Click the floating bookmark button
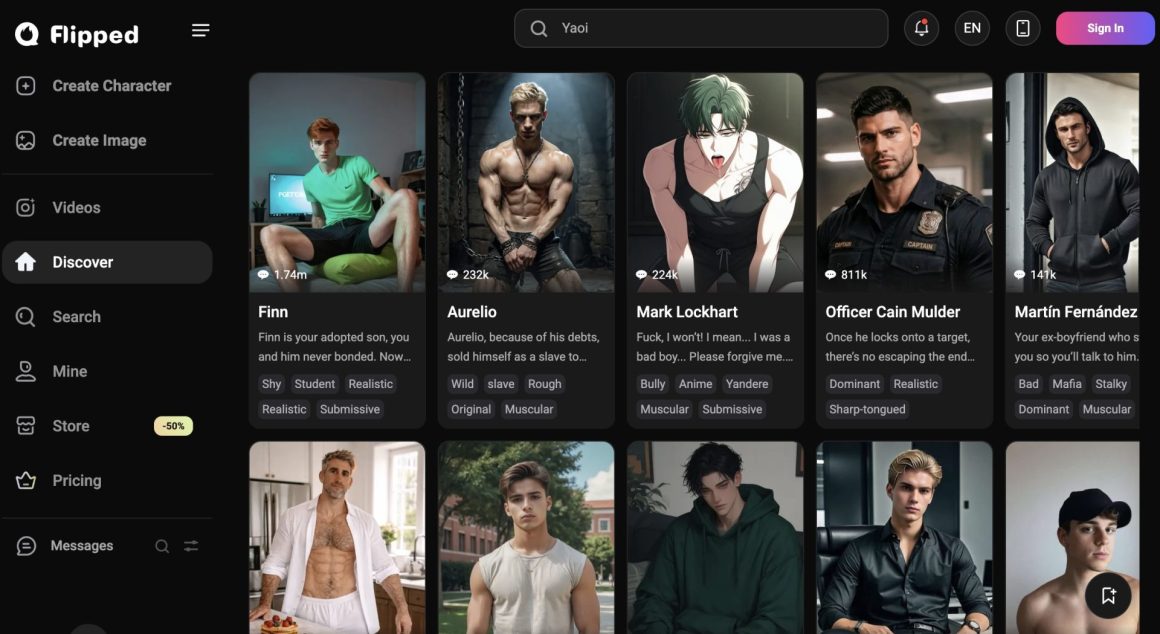 (x=1107, y=596)
